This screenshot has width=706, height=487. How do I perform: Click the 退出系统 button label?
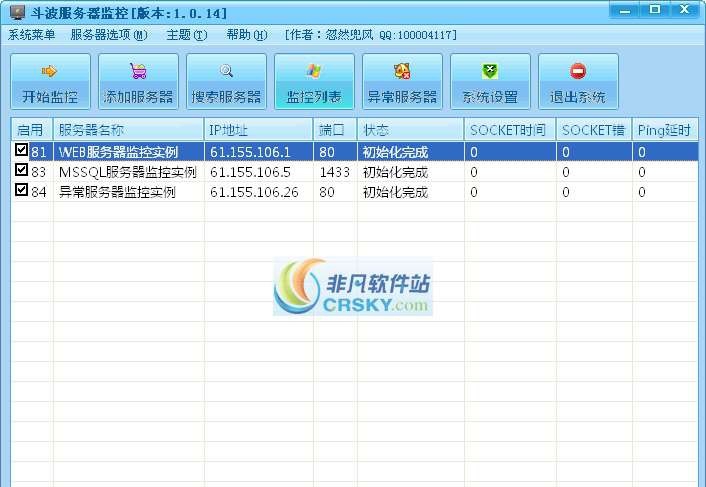[x=578, y=97]
